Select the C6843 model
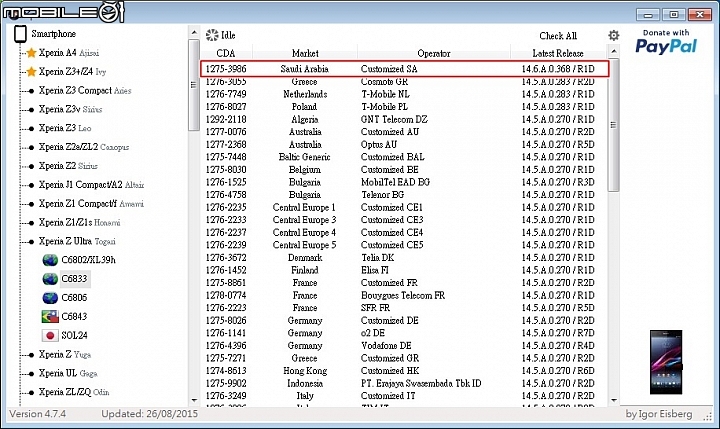Viewport: 720px width, 429px height. click(x=74, y=316)
